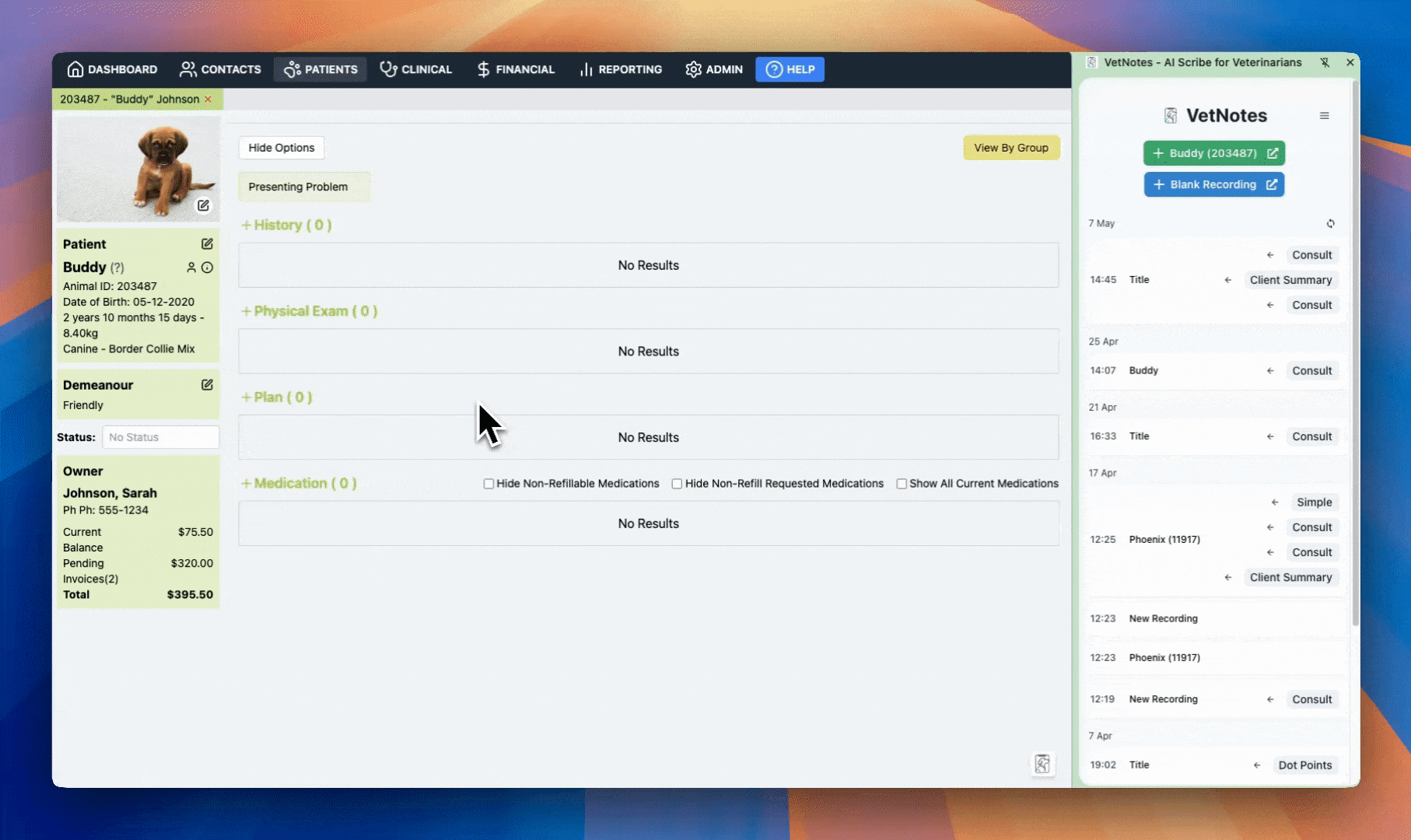The width and height of the screenshot is (1411, 840).
Task: Unpin the VetNotes side panel
Action: tap(1325, 62)
